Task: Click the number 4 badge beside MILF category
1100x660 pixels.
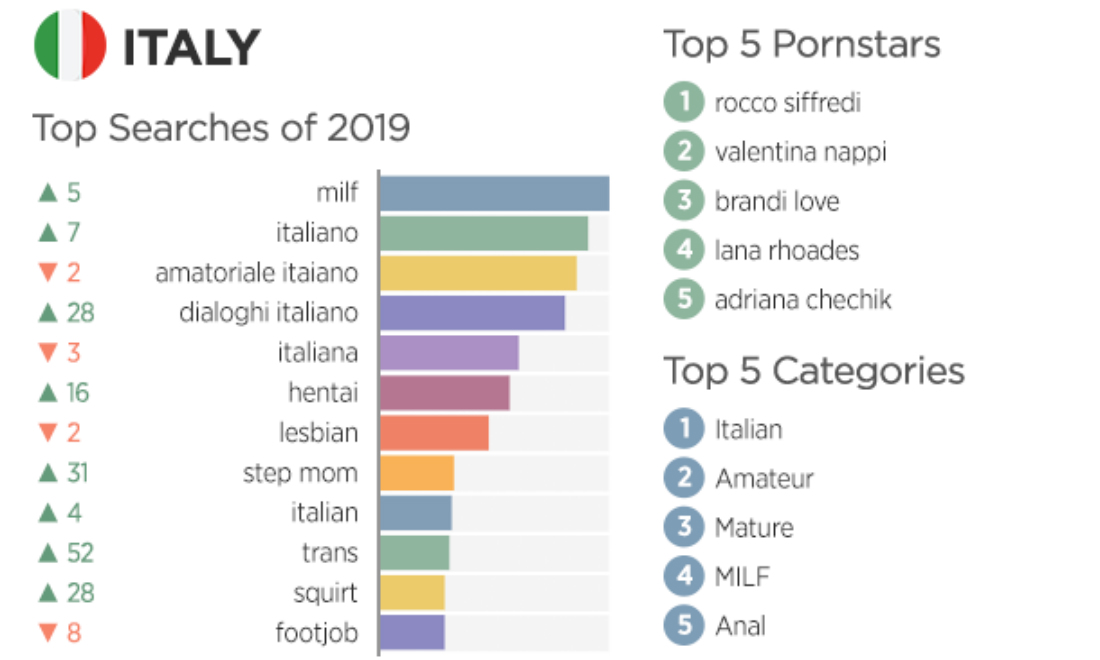Action: (x=684, y=576)
